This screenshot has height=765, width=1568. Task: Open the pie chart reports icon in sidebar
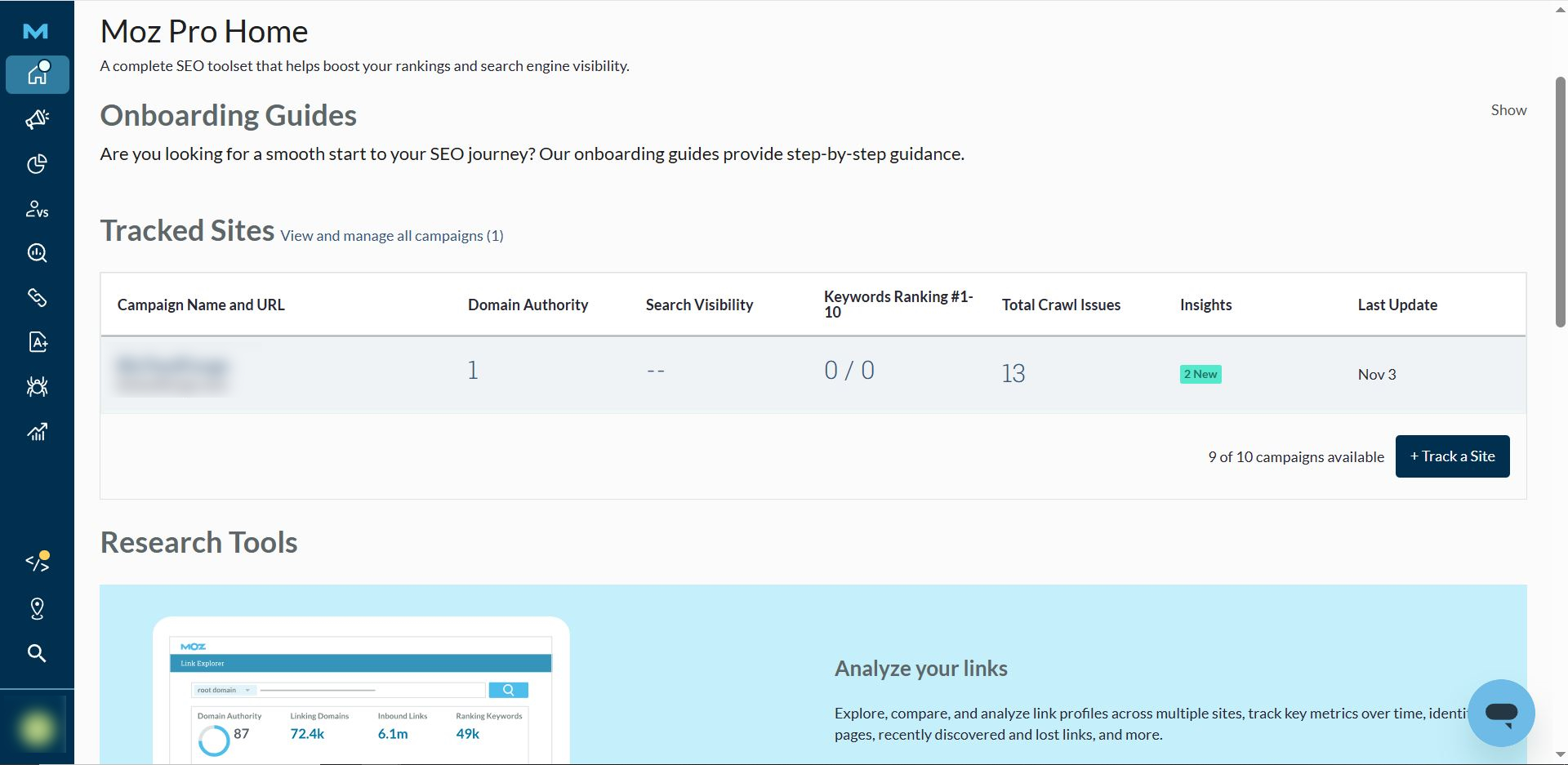[38, 164]
